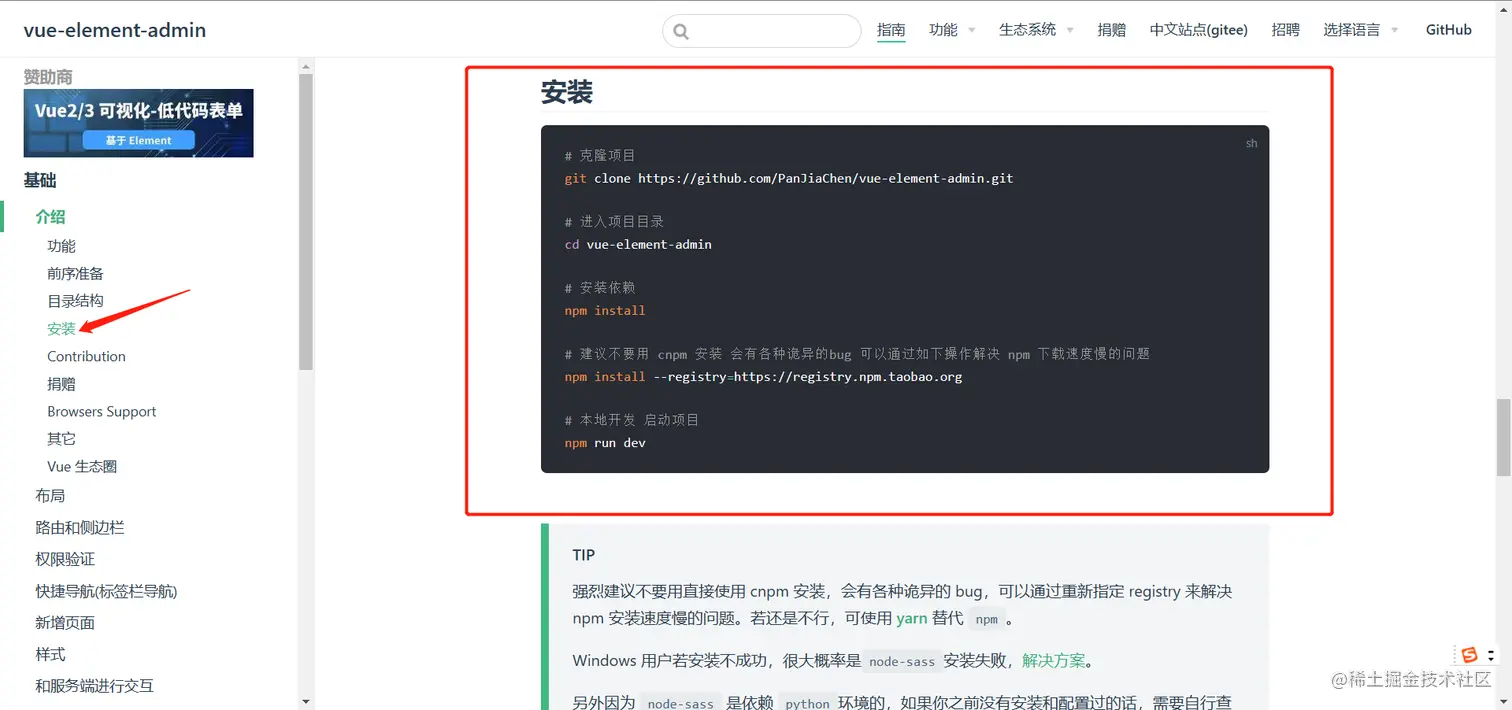
Task: Select 介绍 in the sidebar
Action: [50, 217]
